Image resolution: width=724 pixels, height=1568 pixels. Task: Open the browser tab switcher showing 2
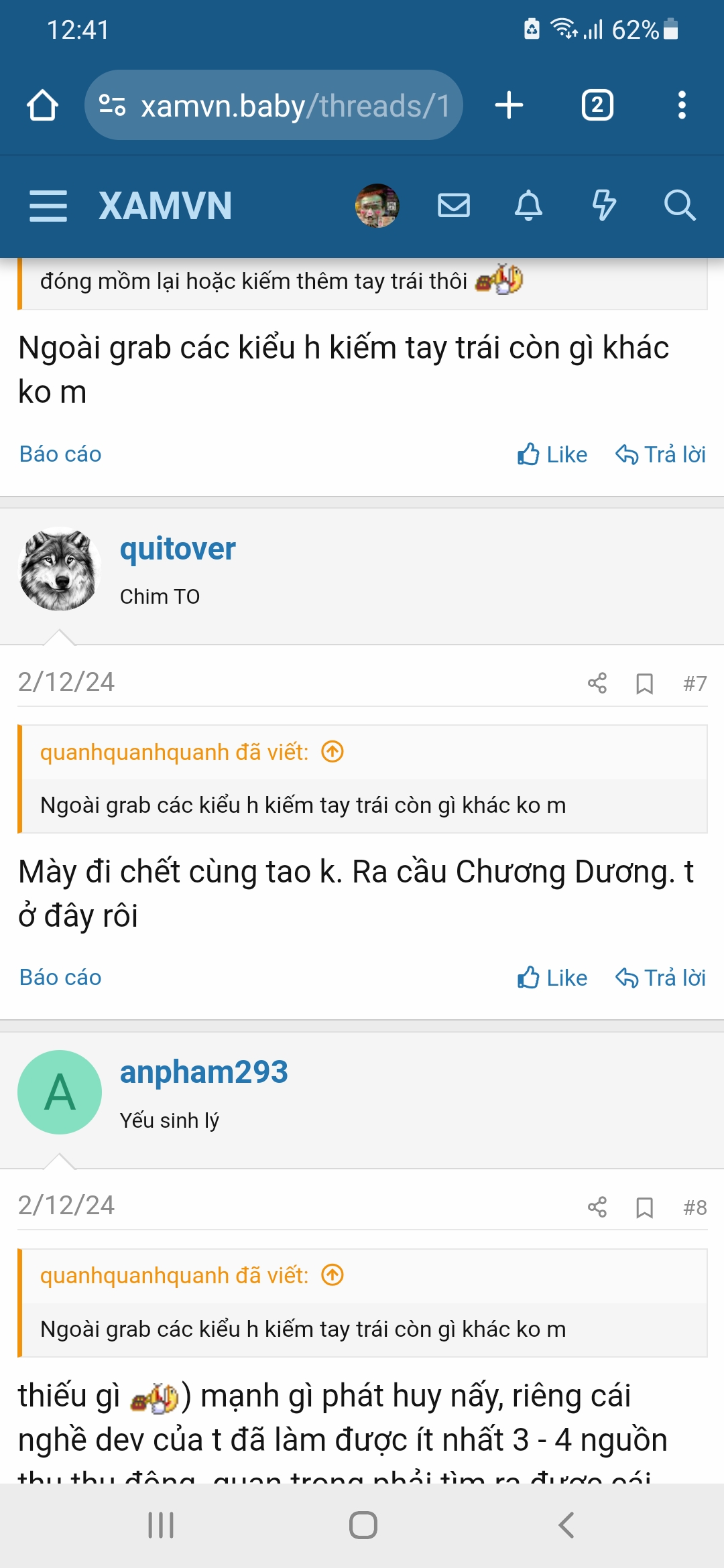point(597,105)
